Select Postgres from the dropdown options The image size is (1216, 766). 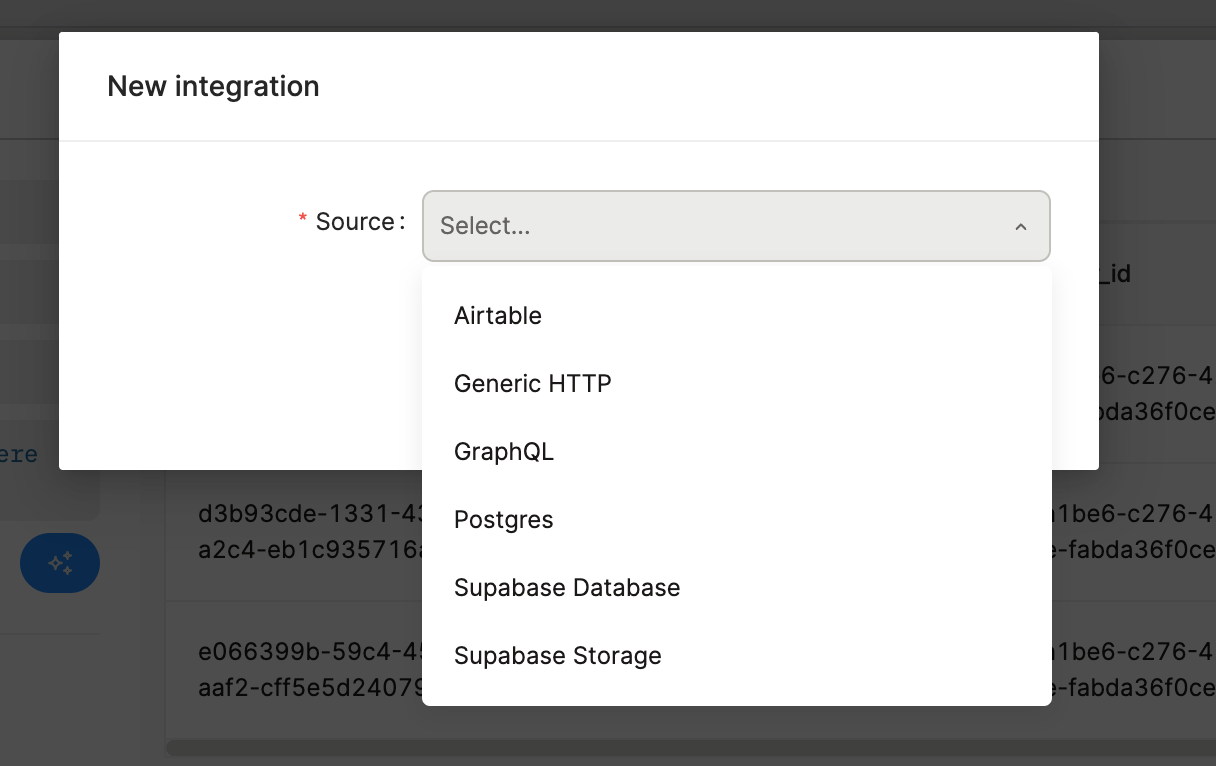click(503, 520)
